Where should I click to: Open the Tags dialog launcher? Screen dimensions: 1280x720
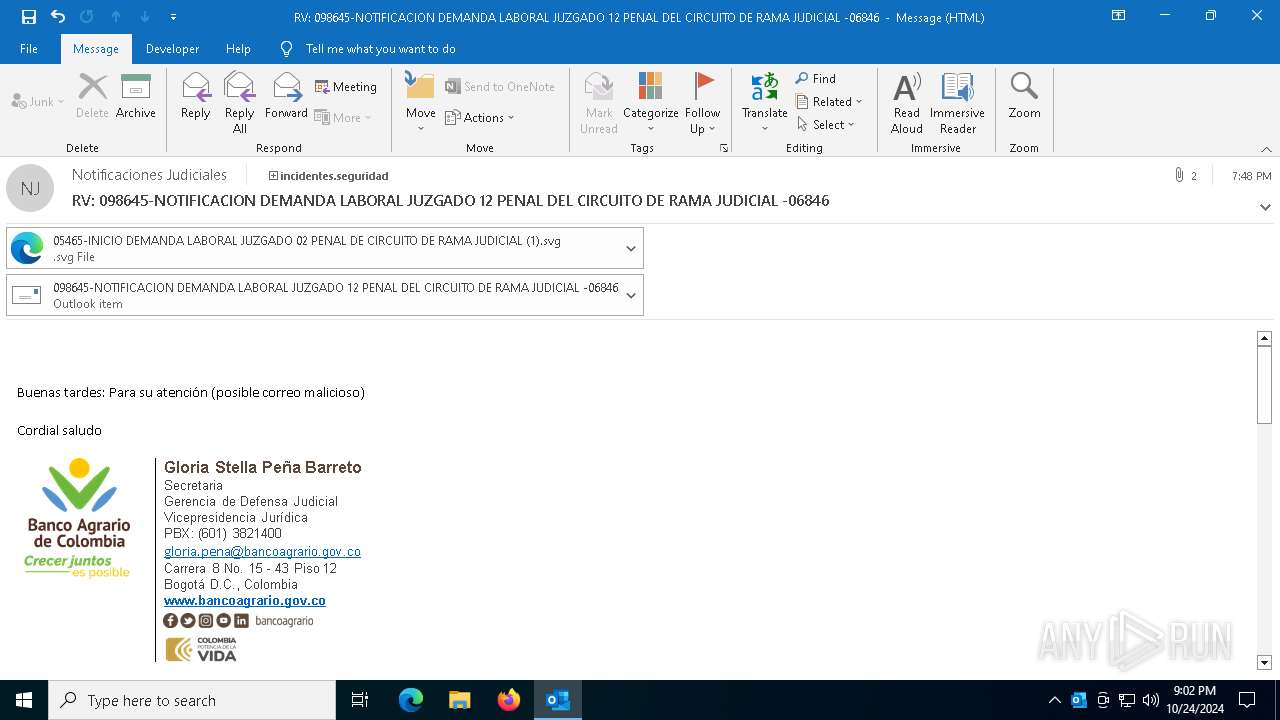point(724,148)
